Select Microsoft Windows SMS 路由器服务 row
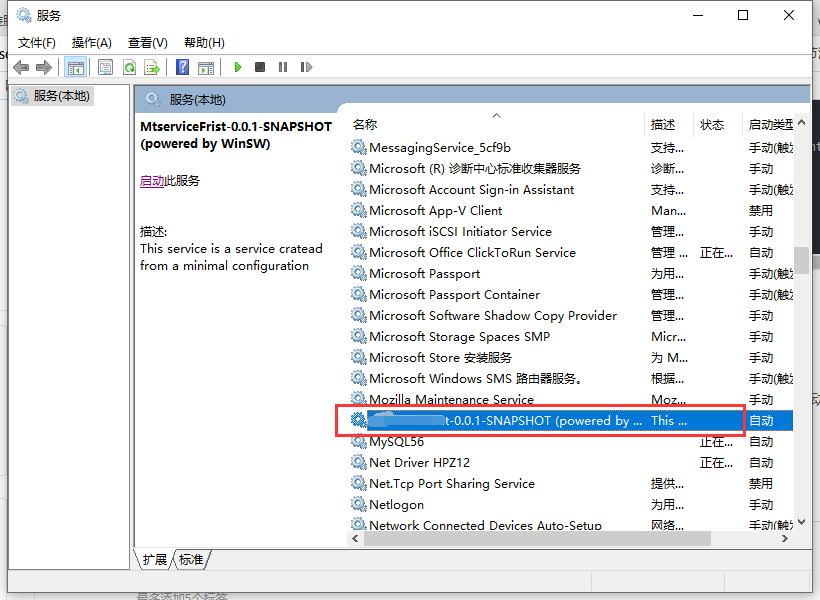Screen dimensions: 820x600 (x=571, y=378)
